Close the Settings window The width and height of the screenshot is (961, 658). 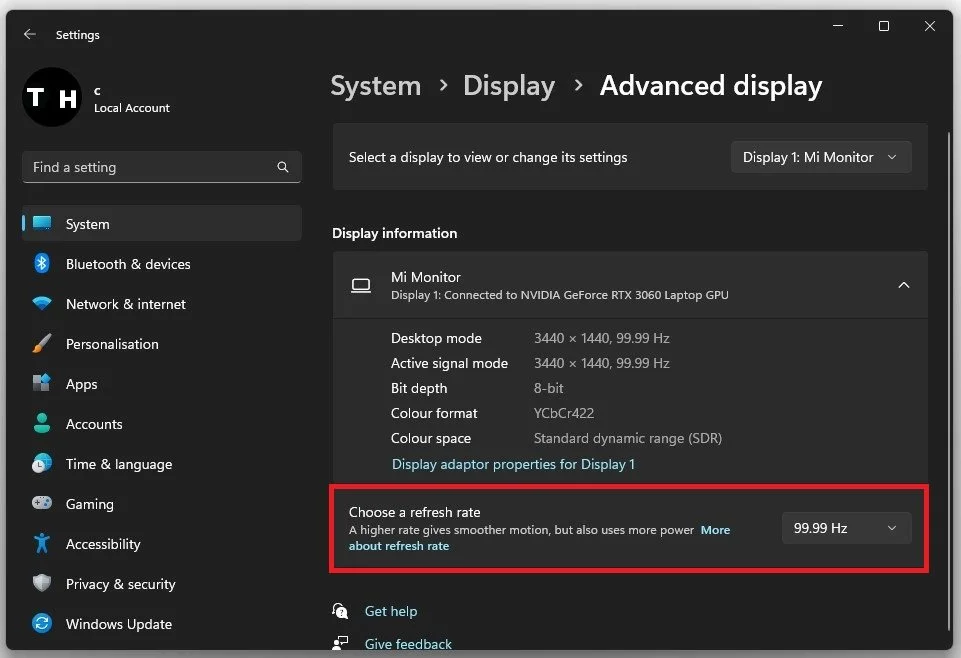click(930, 26)
